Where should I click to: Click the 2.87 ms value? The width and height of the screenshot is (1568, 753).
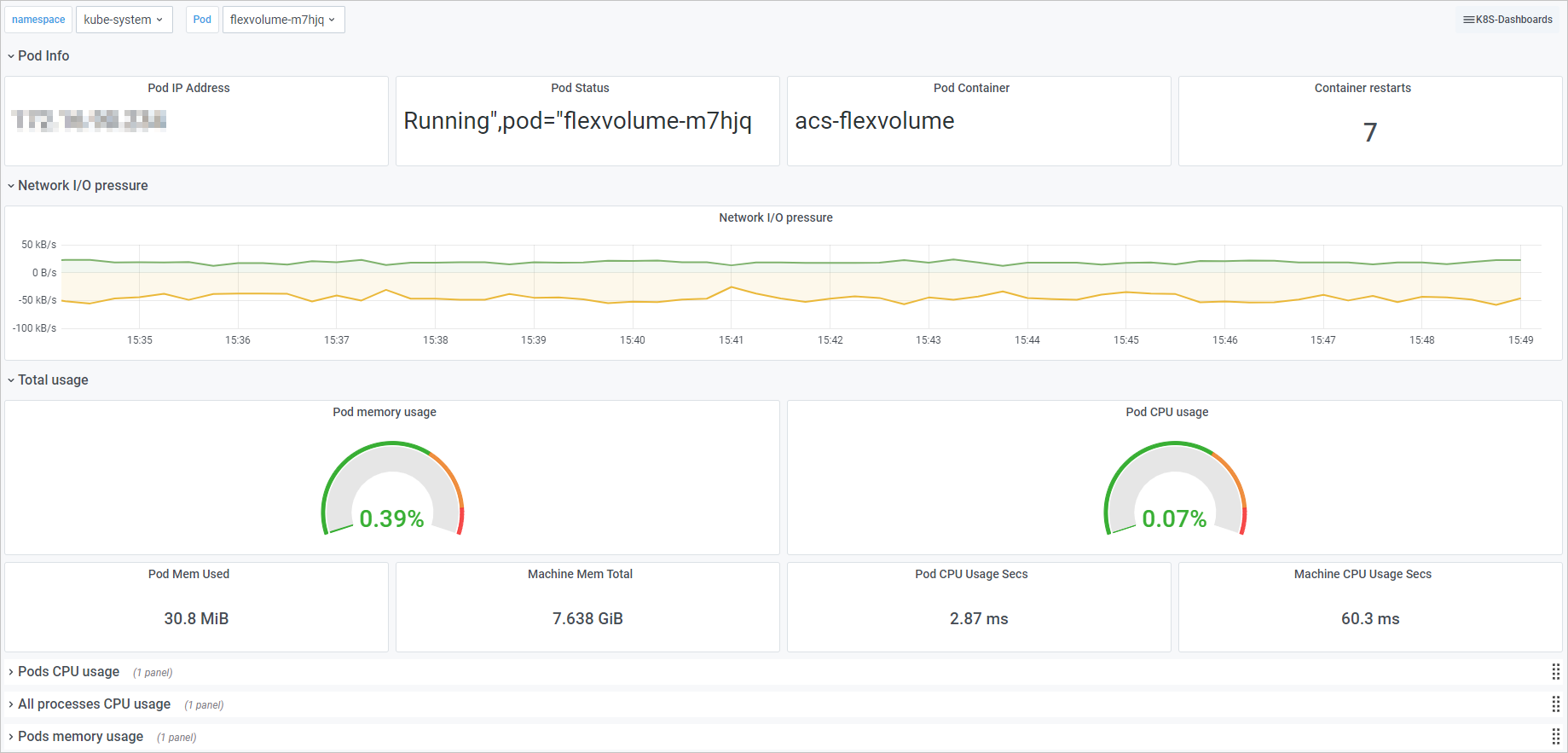click(x=979, y=618)
